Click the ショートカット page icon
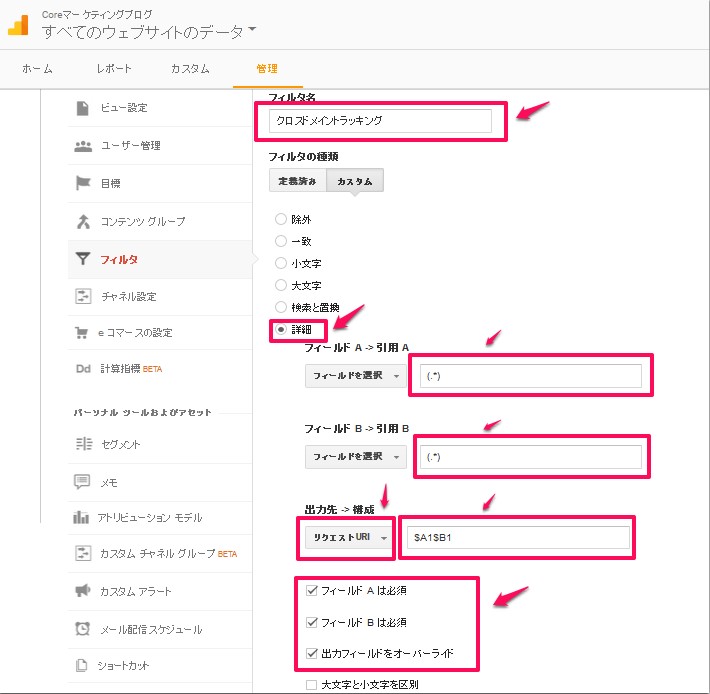This screenshot has width=710, height=694. 82,665
